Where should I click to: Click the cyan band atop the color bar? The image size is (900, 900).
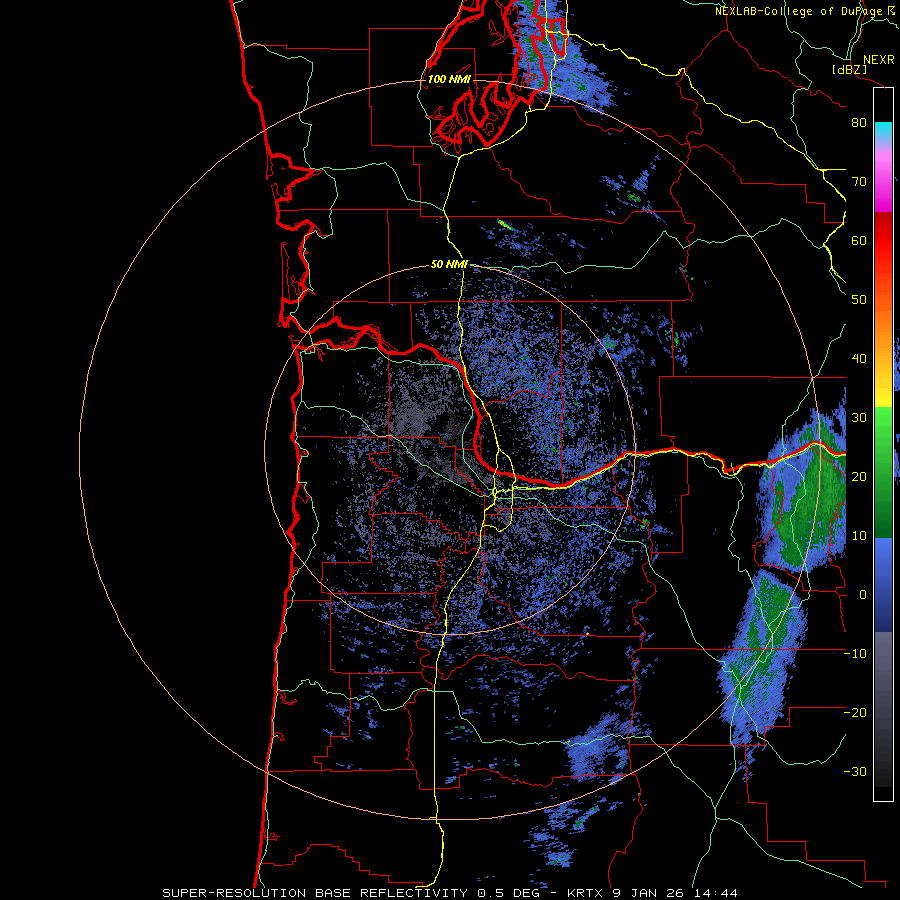(x=883, y=130)
